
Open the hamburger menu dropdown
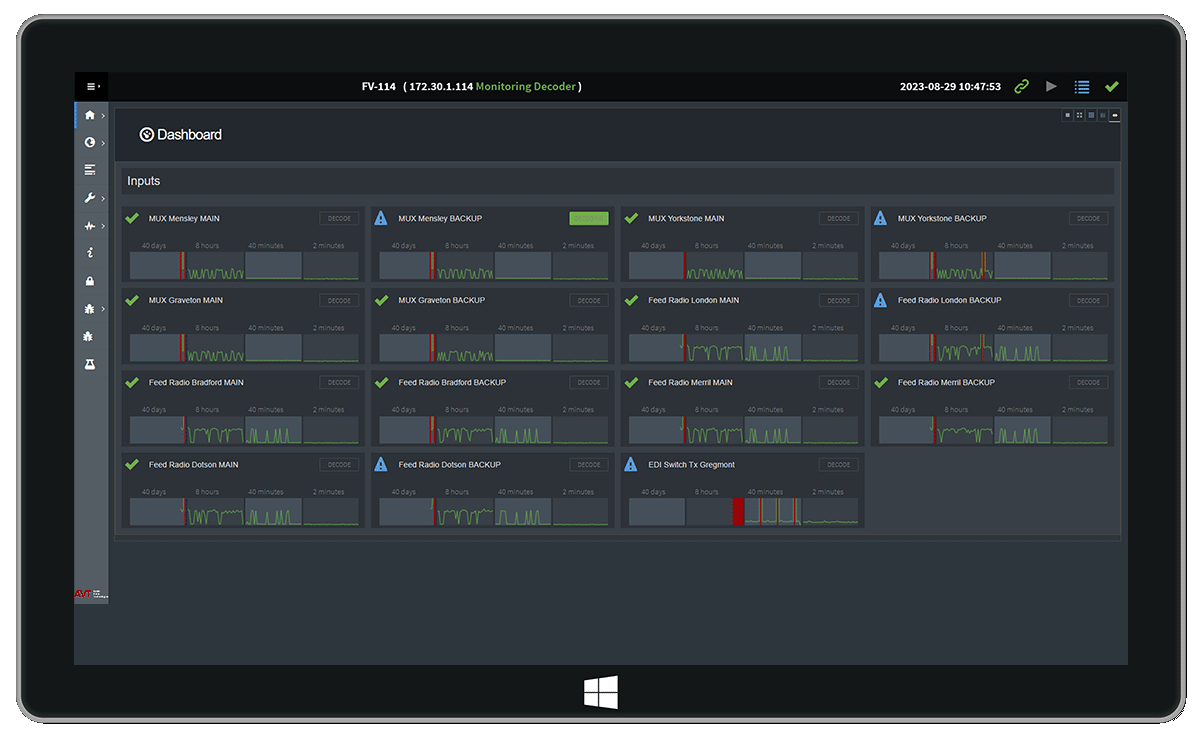pyautogui.click(x=92, y=87)
